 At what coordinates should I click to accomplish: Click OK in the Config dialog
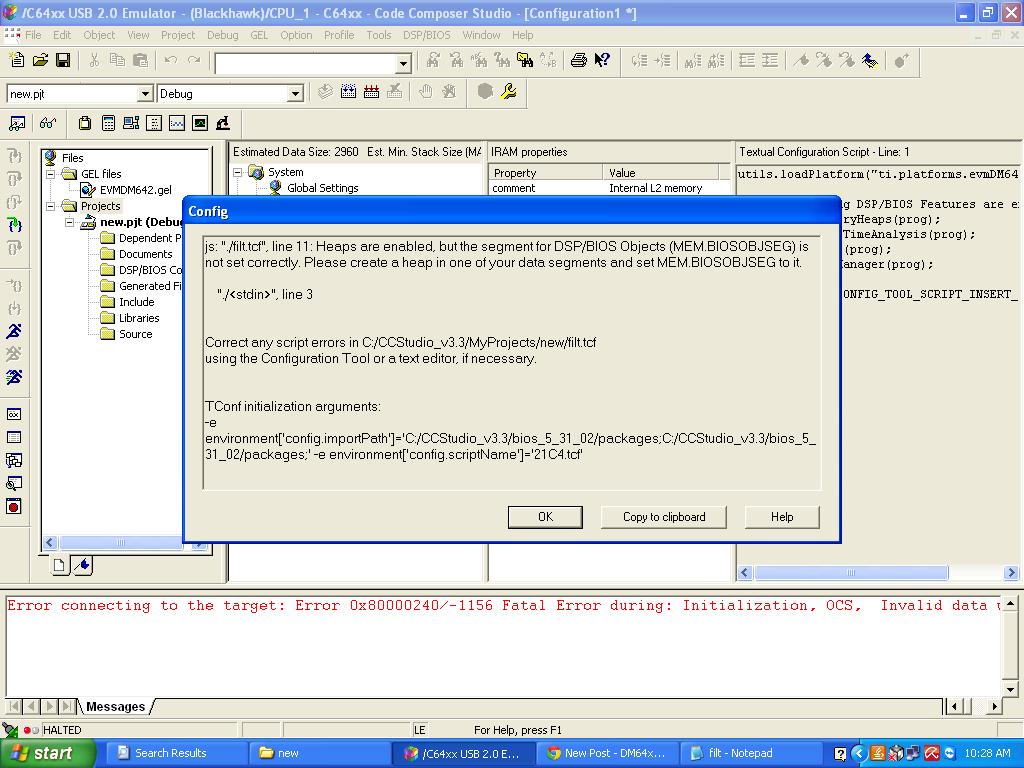coord(545,517)
